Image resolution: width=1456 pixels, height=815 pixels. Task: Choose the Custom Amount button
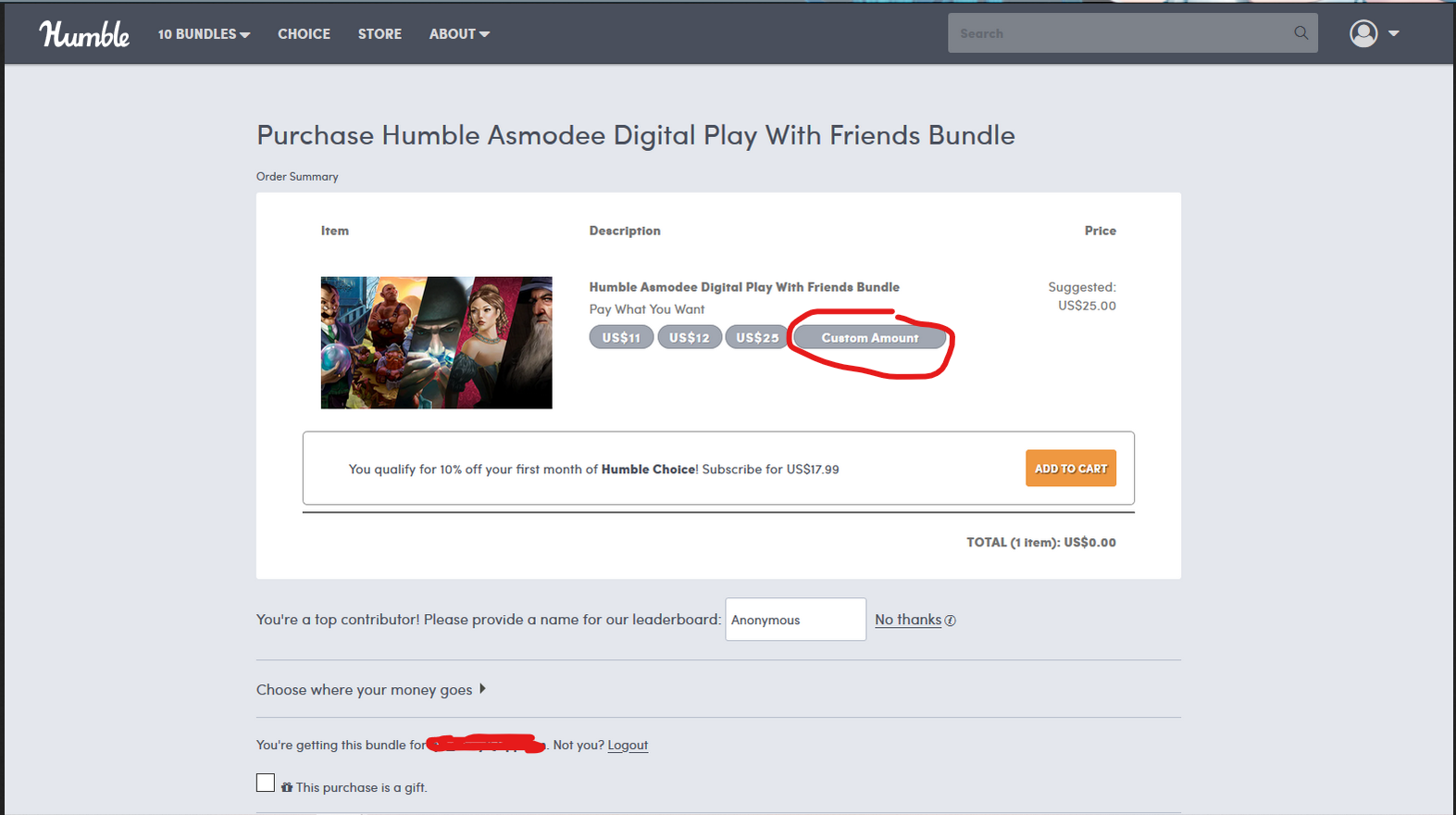point(870,338)
